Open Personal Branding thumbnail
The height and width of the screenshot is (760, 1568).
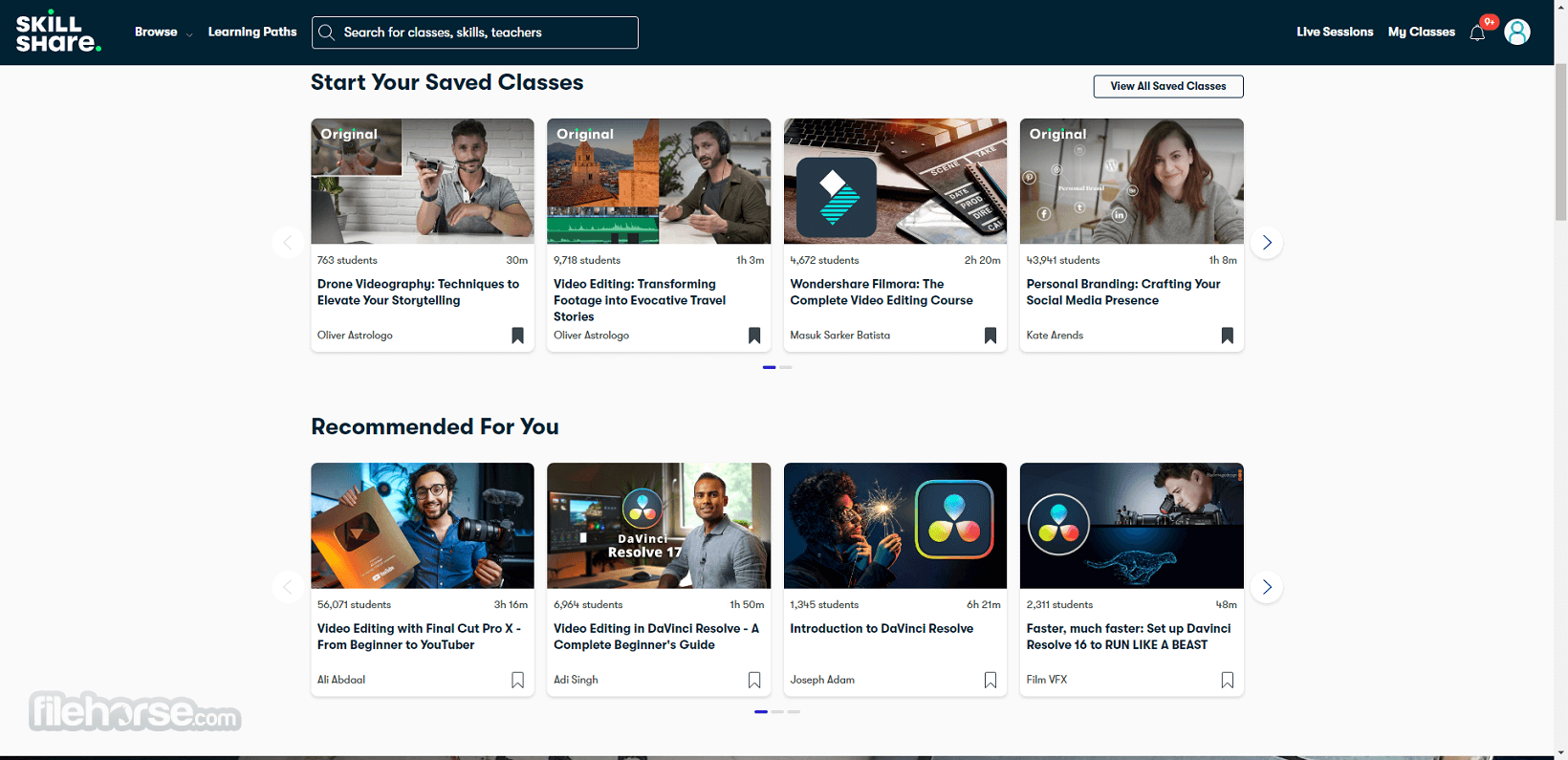pyautogui.click(x=1132, y=181)
